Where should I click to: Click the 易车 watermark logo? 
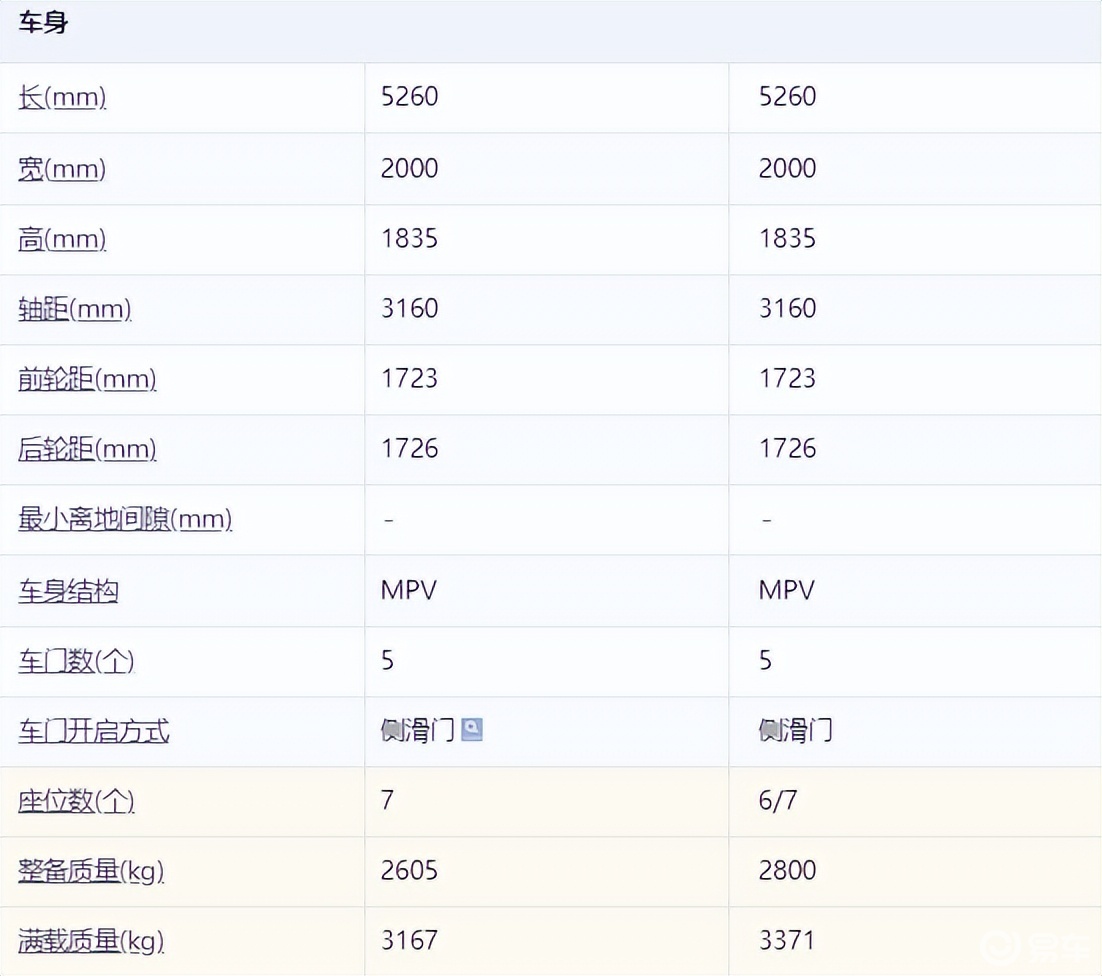(1028, 944)
